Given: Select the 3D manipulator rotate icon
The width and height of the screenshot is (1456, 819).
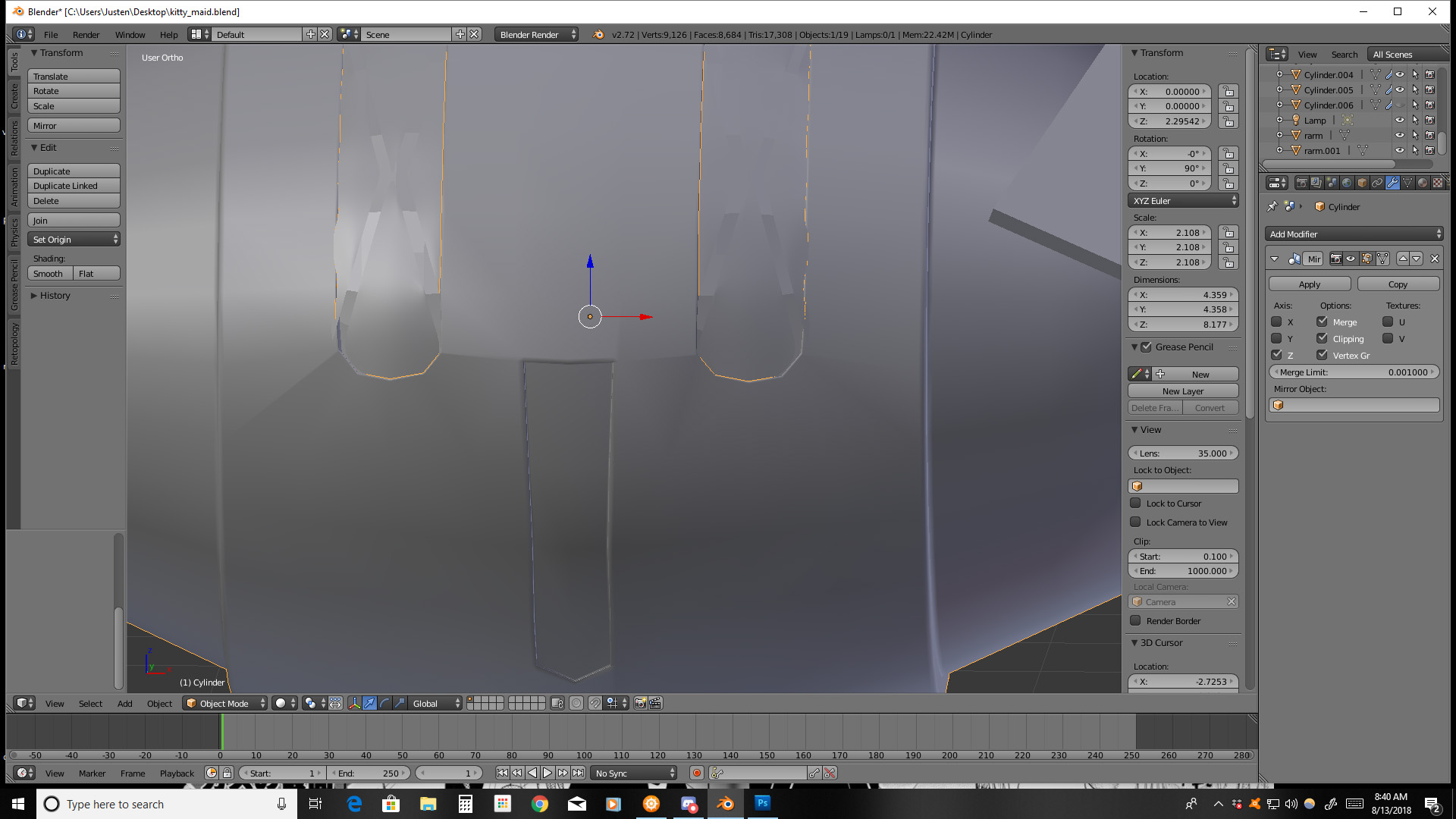Looking at the screenshot, I should 384,703.
